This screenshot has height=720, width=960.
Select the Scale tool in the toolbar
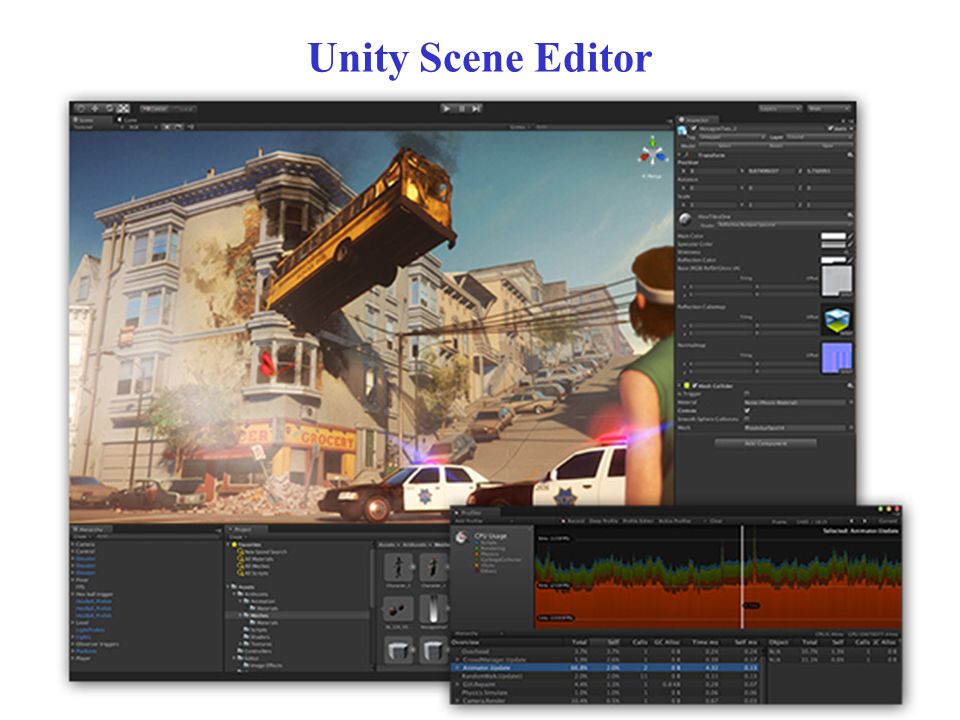[123, 108]
